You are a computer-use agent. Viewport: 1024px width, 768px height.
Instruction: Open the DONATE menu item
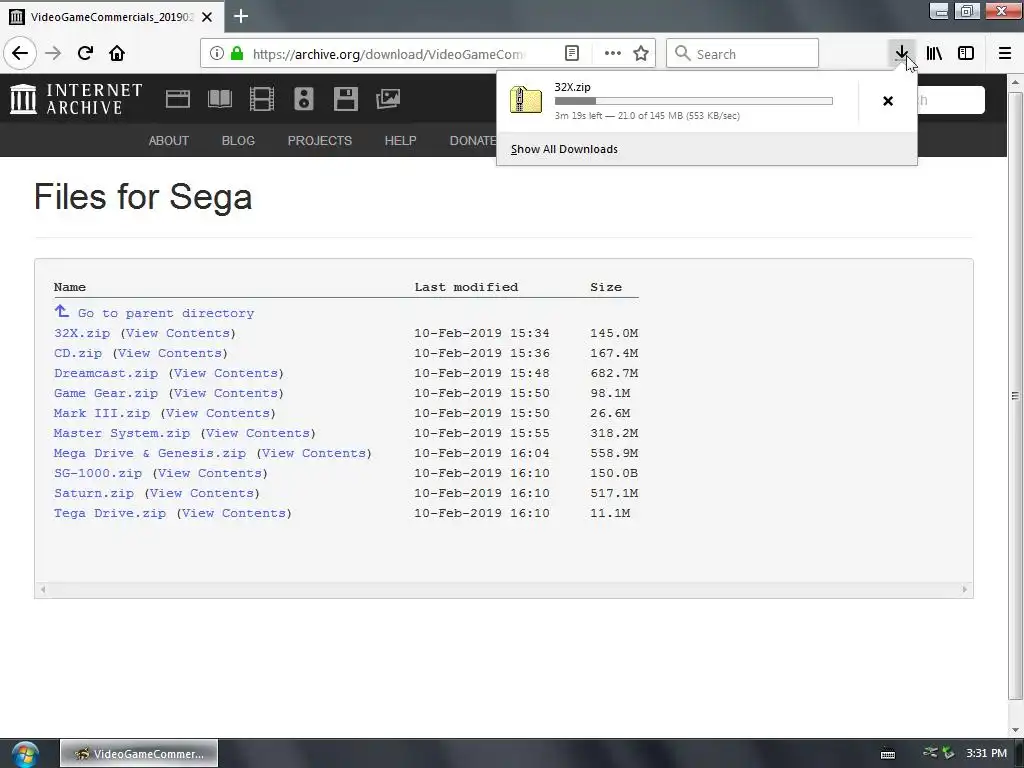coord(473,140)
